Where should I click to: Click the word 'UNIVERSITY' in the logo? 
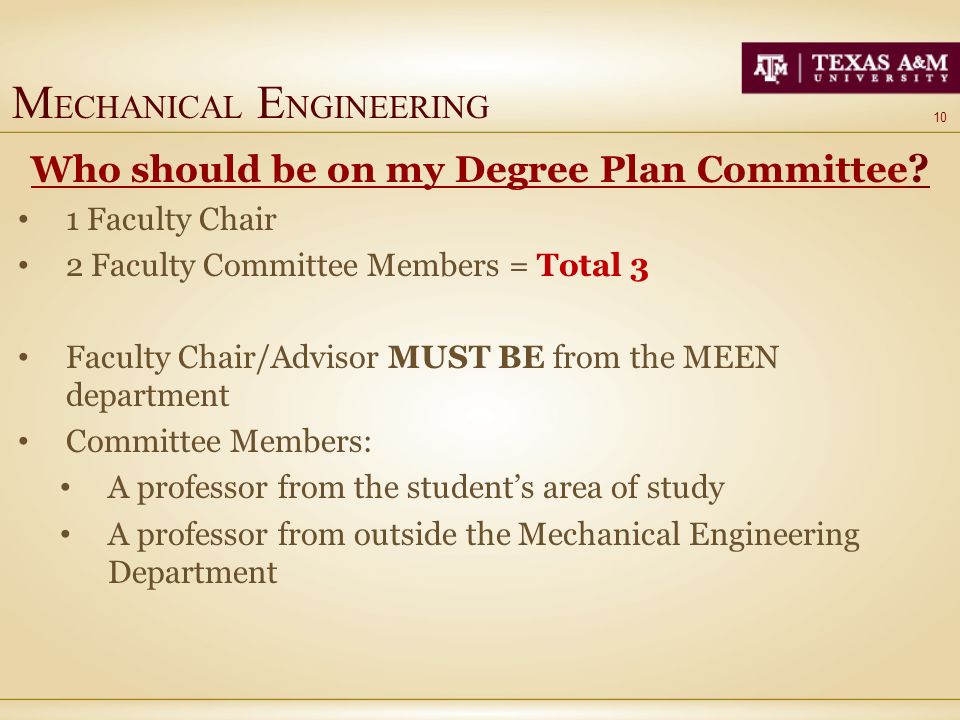[880, 78]
